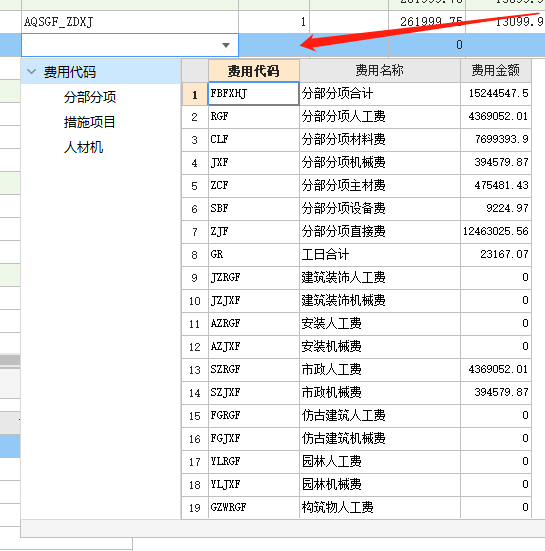This screenshot has height=551, width=545.
Task: Select row number 19 header
Action: [195, 507]
